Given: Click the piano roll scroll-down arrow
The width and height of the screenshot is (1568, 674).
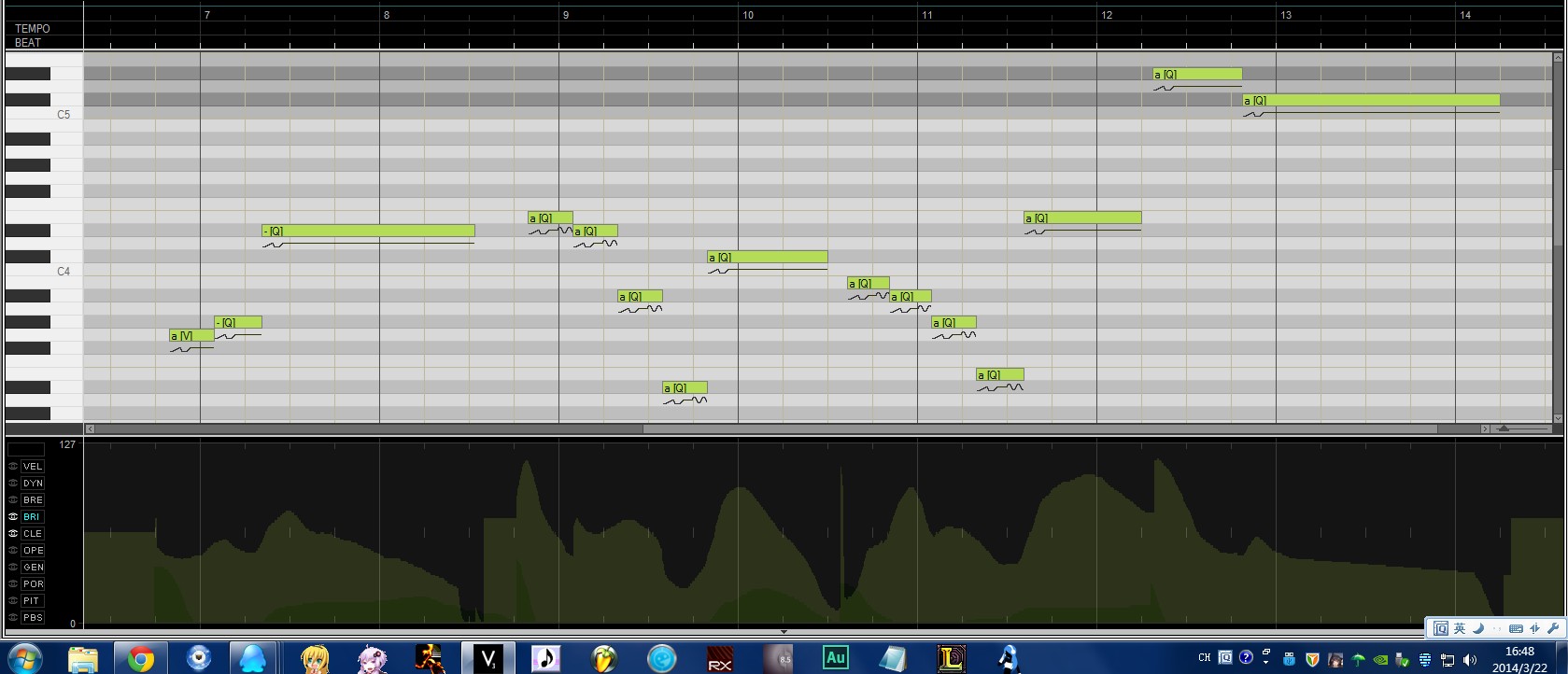Looking at the screenshot, I should click(x=1557, y=418).
